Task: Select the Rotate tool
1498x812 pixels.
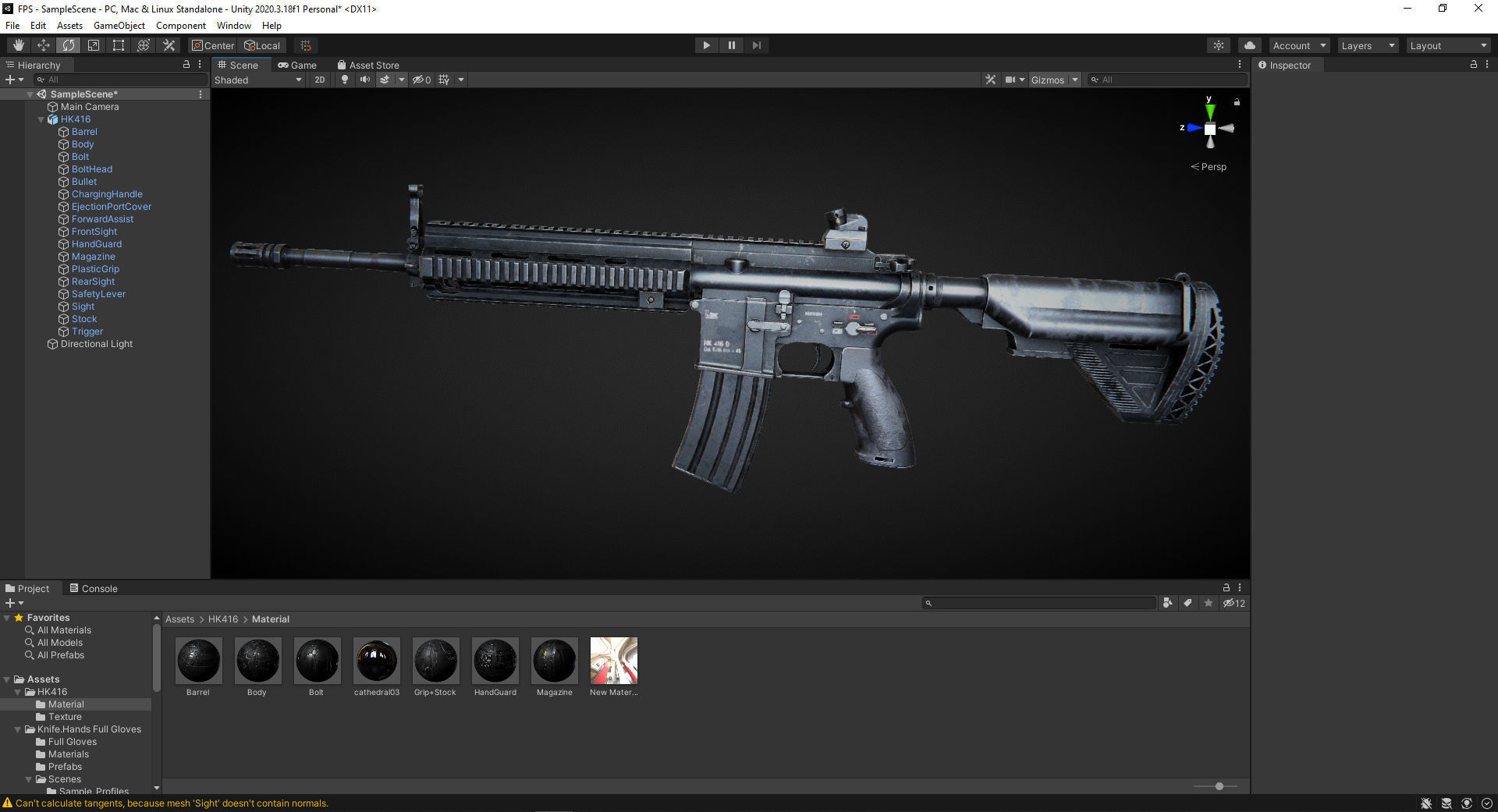Action: tap(69, 45)
